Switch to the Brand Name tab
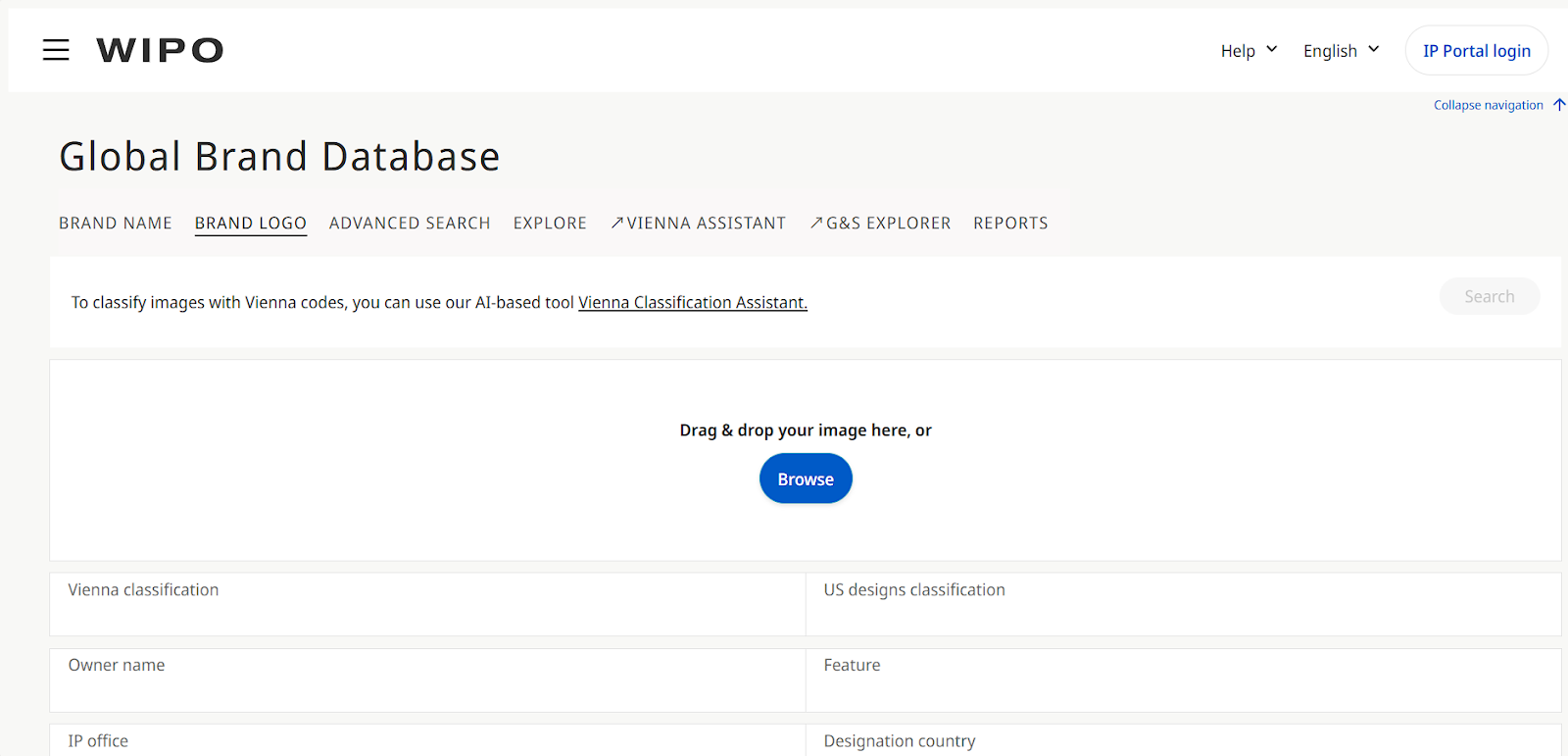 (116, 224)
